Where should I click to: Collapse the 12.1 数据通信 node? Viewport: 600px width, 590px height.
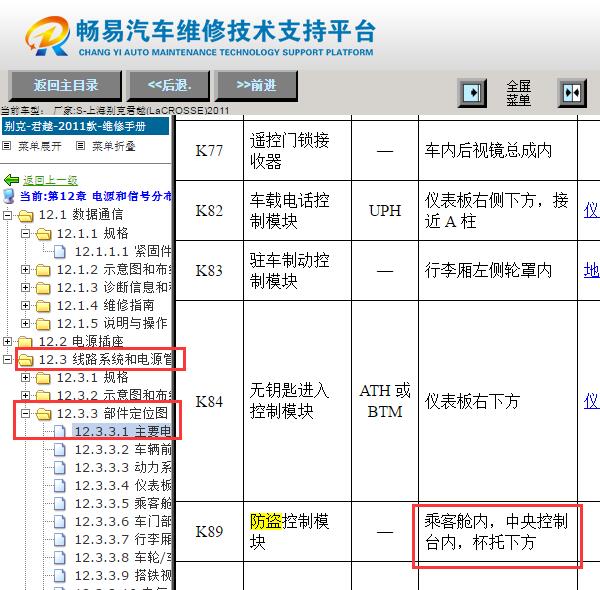(x=7, y=215)
